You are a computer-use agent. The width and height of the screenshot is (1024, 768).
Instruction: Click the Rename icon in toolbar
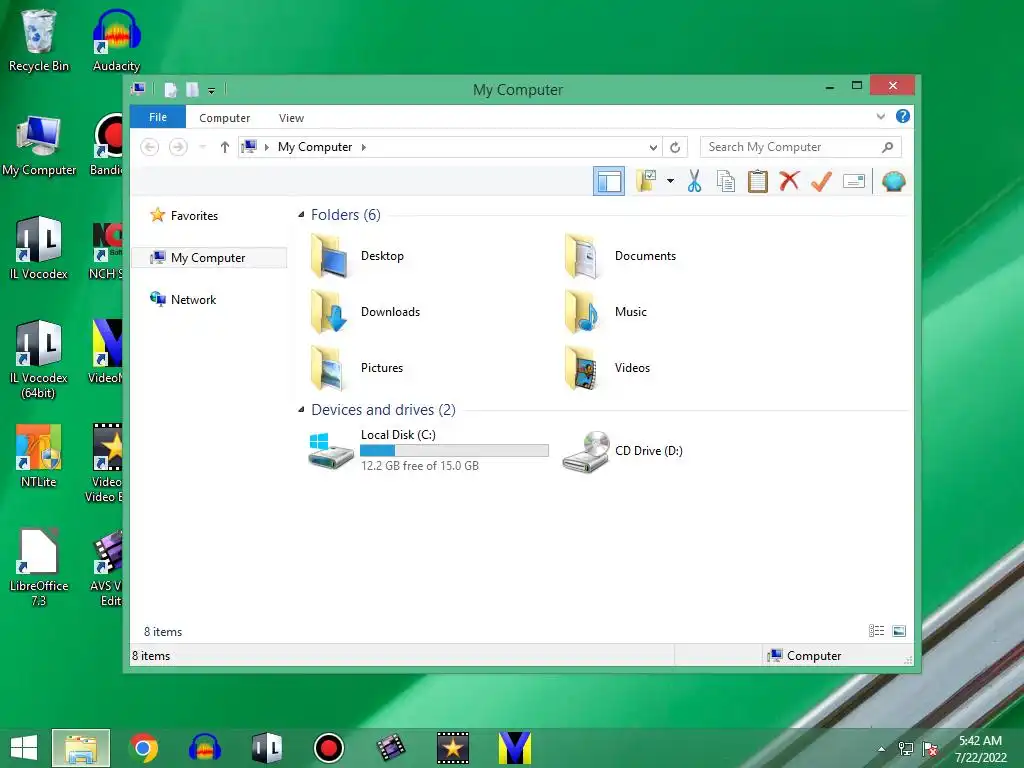coord(854,181)
